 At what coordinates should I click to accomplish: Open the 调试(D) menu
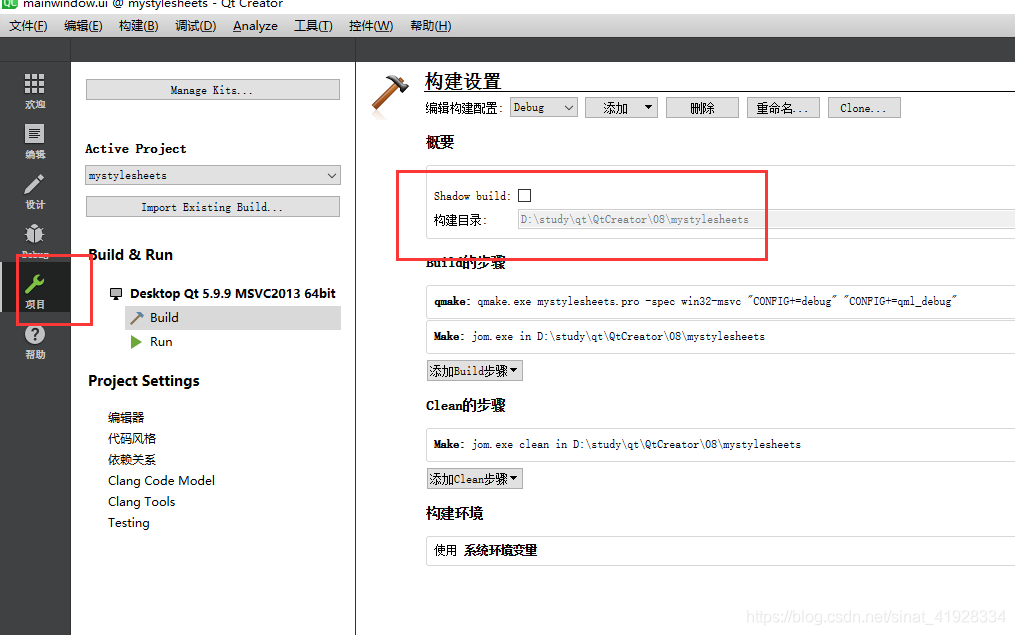point(195,26)
